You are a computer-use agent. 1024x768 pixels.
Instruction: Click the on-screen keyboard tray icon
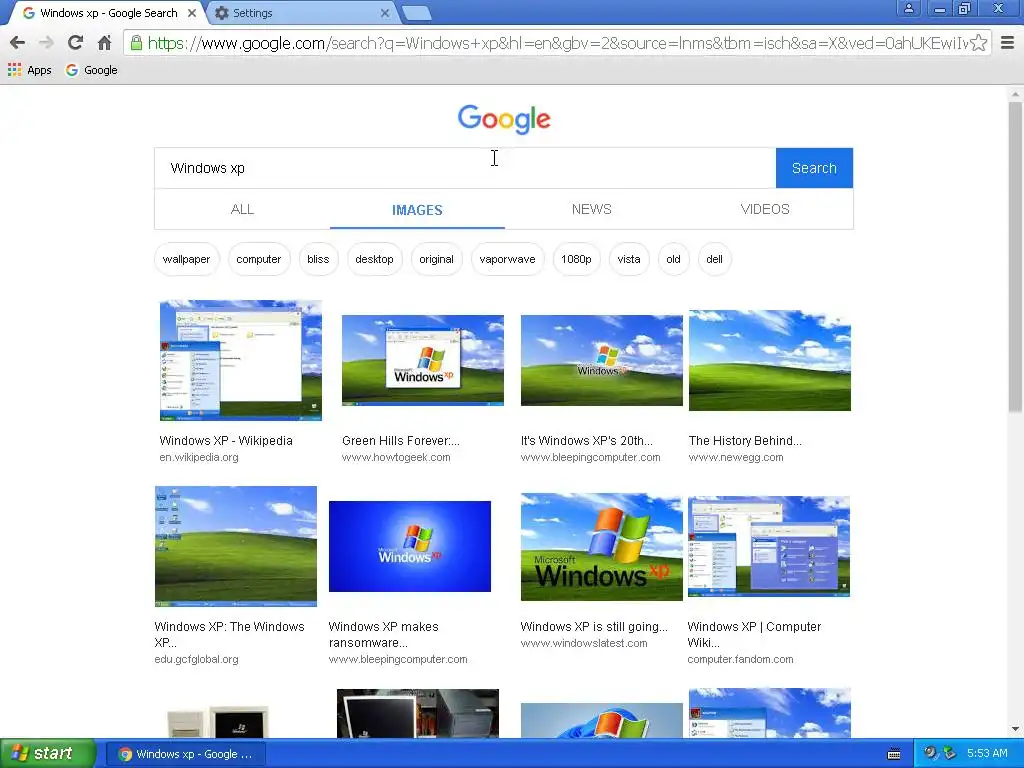pos(894,754)
